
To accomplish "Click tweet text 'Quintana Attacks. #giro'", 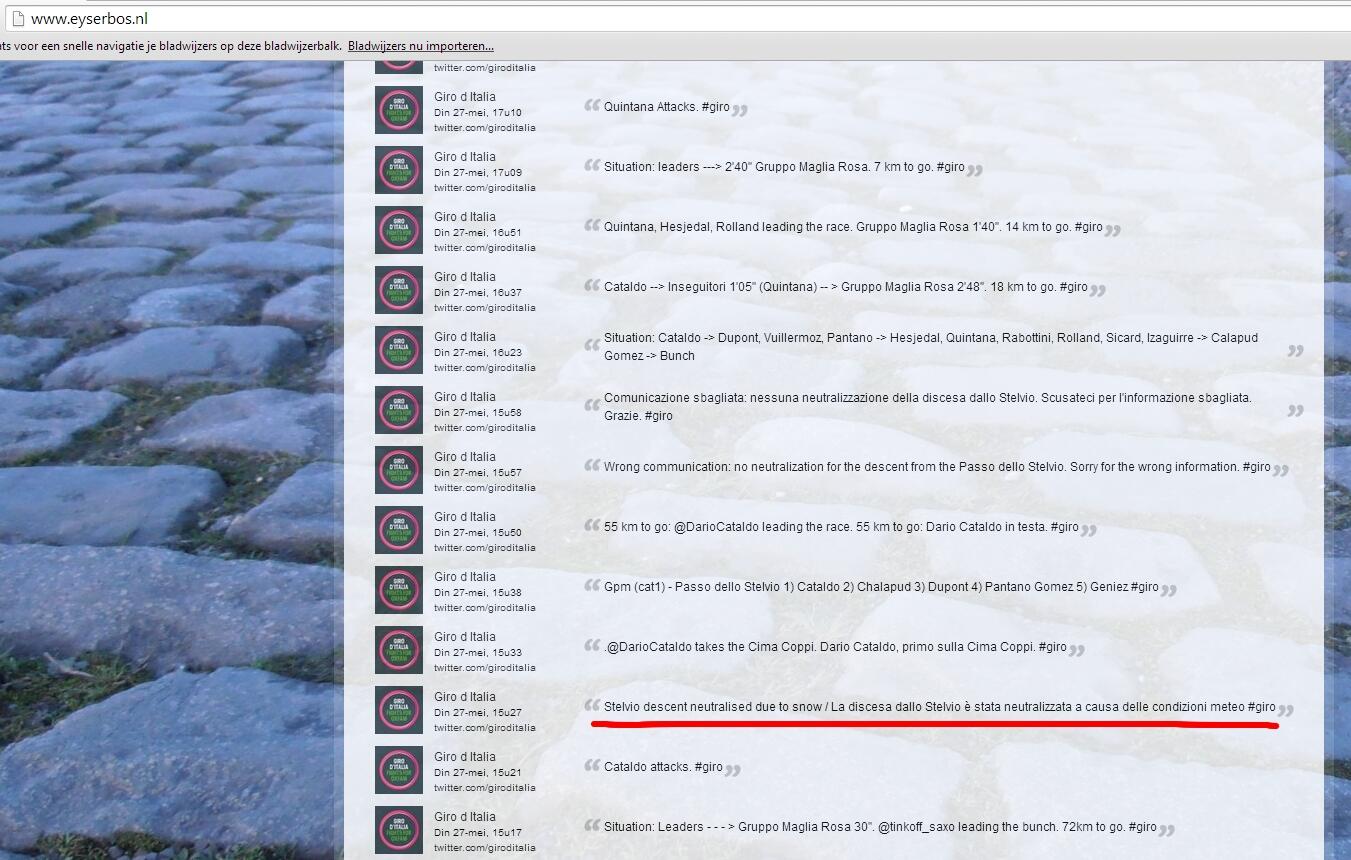I will (x=667, y=107).
